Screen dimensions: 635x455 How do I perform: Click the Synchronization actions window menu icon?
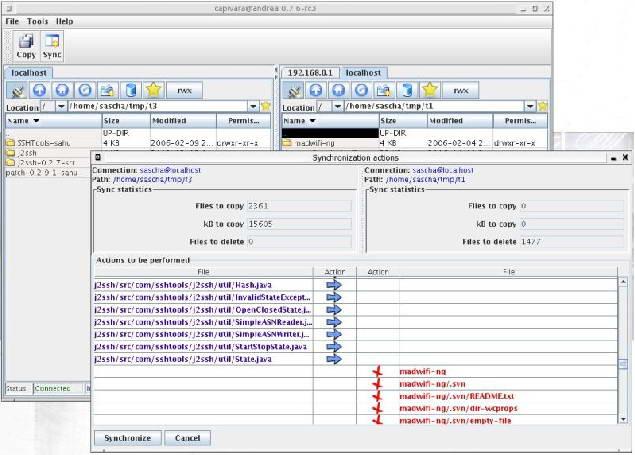[x=98, y=157]
